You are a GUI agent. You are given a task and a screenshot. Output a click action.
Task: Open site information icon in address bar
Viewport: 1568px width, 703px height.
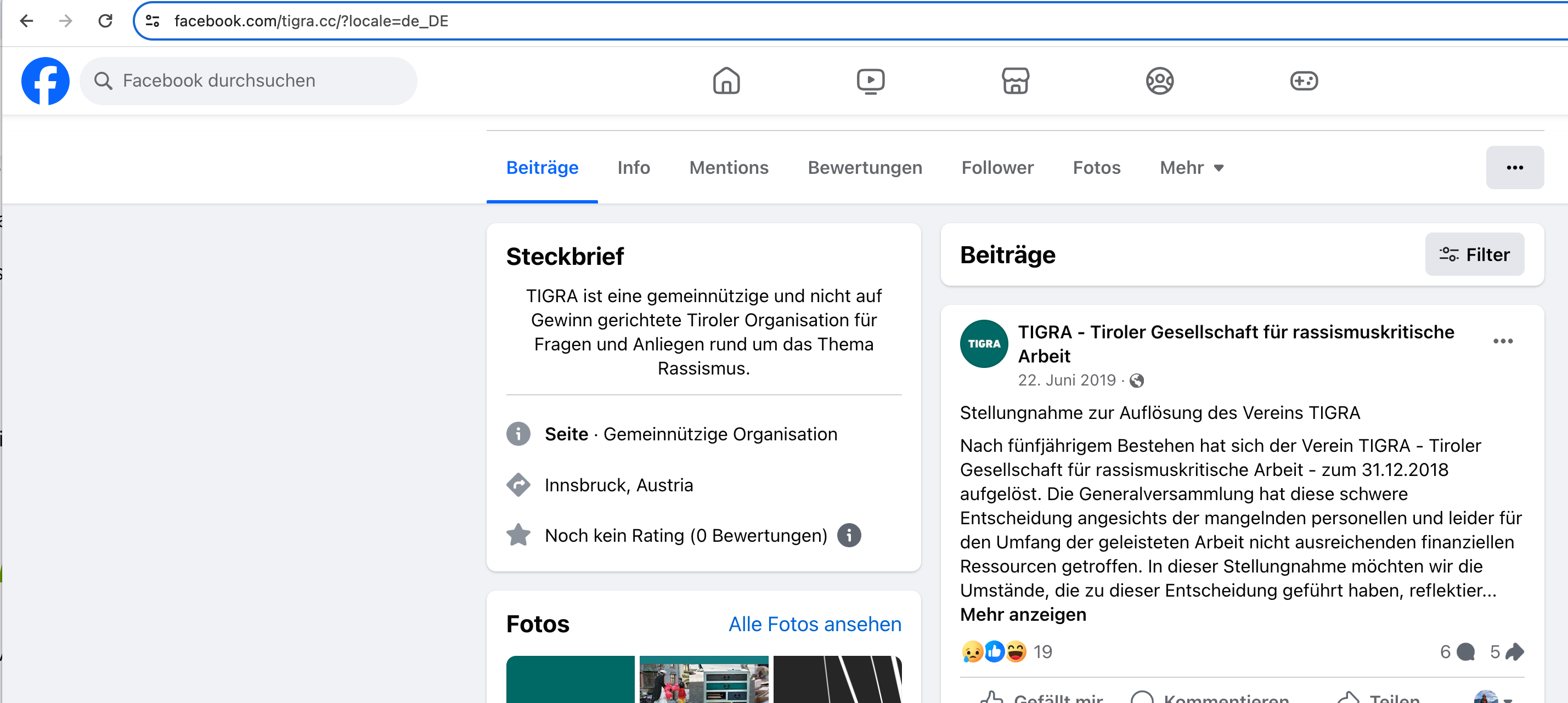coord(153,21)
